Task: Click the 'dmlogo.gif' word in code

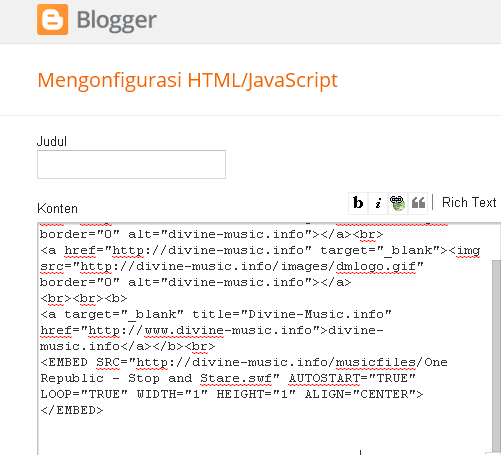Action: point(376,266)
